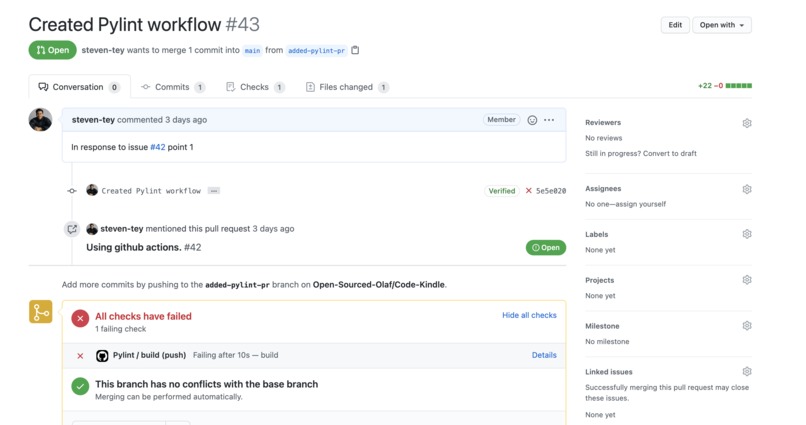
Task: Click 'Convert to draft' link
Action: coord(670,153)
